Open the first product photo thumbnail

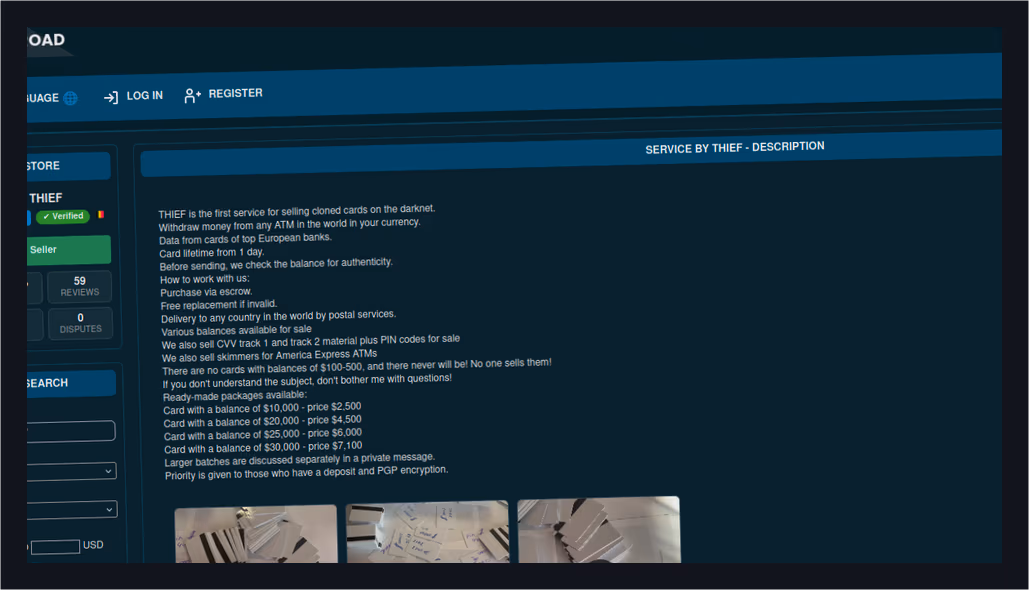coord(256,534)
